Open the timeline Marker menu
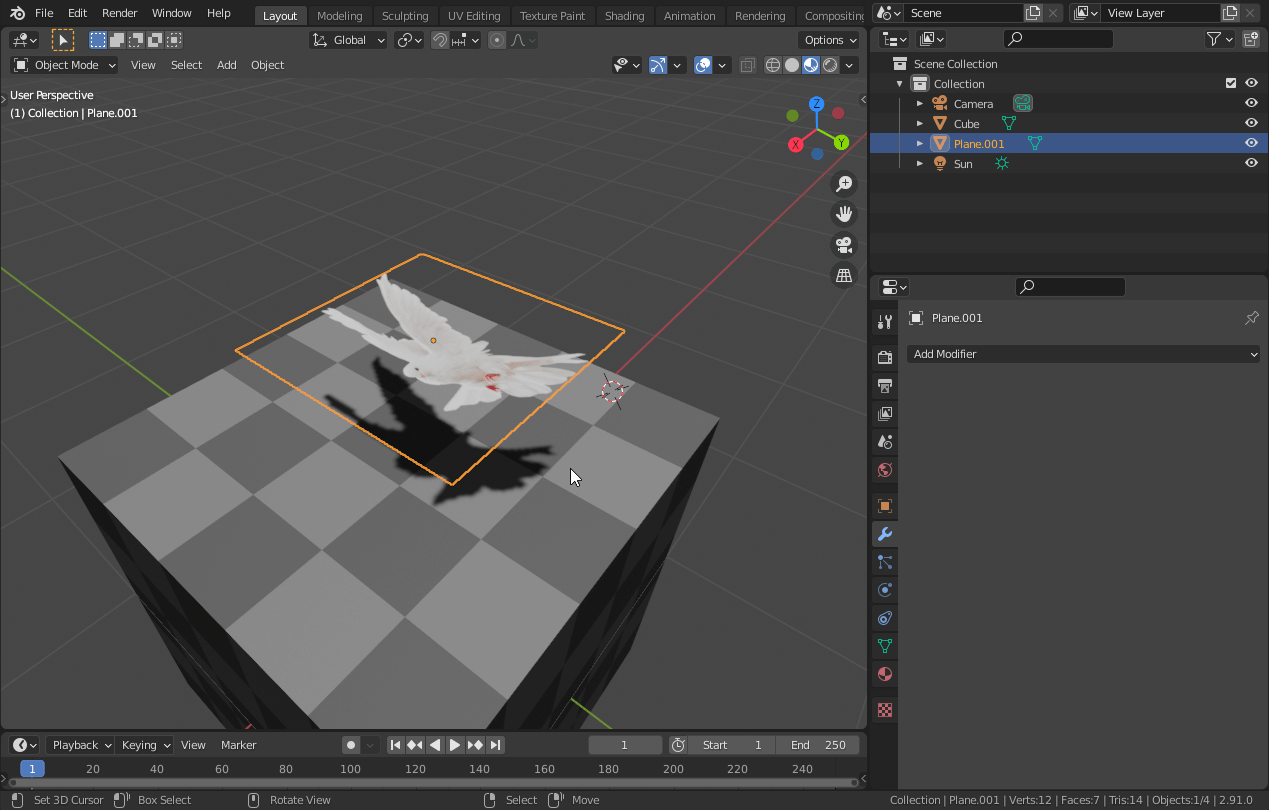This screenshot has height=810, width=1269. (239, 745)
